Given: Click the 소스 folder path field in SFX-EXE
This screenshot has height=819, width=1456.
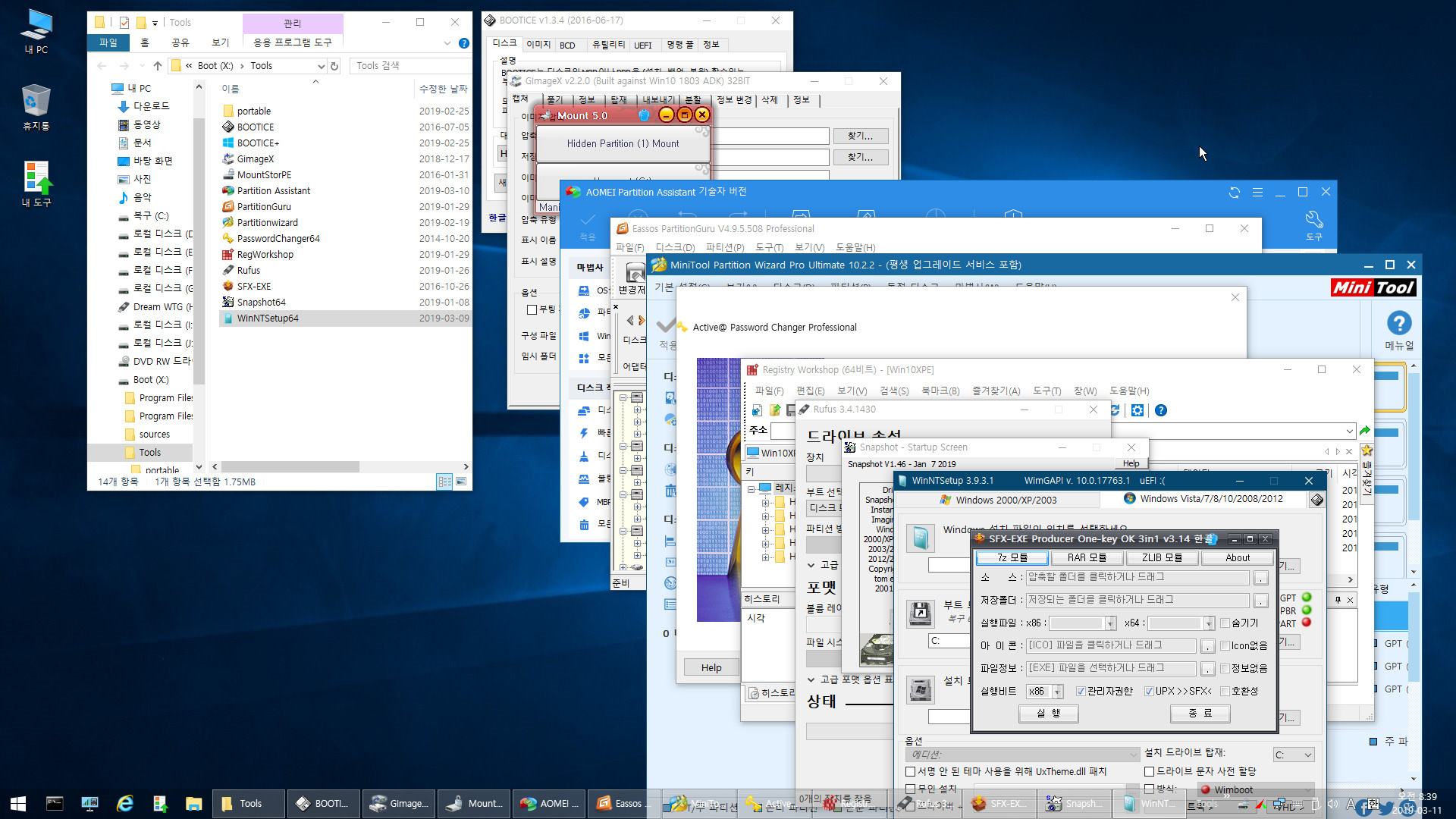Looking at the screenshot, I should coord(1137,577).
